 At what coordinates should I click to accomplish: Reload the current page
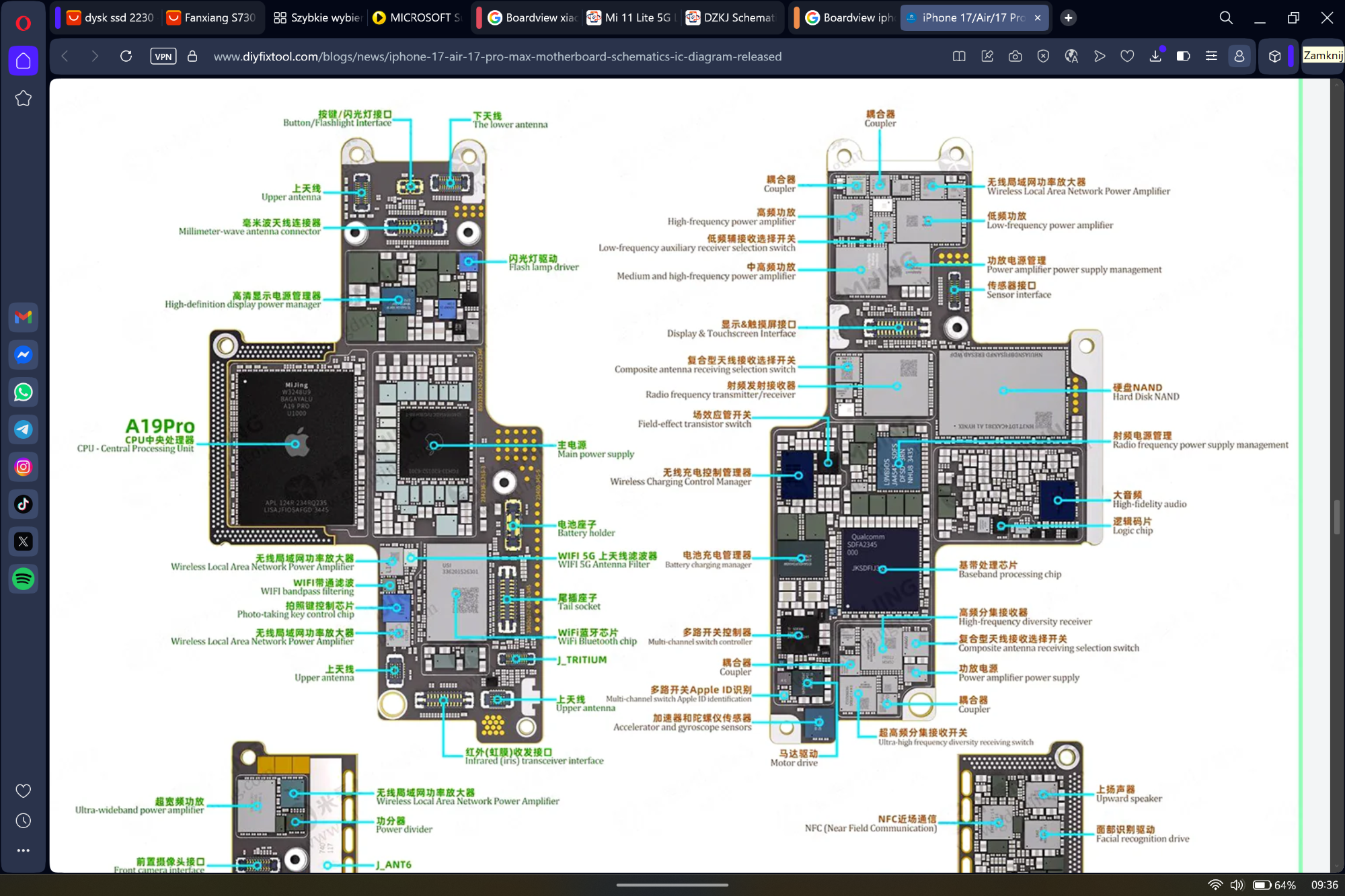click(126, 56)
